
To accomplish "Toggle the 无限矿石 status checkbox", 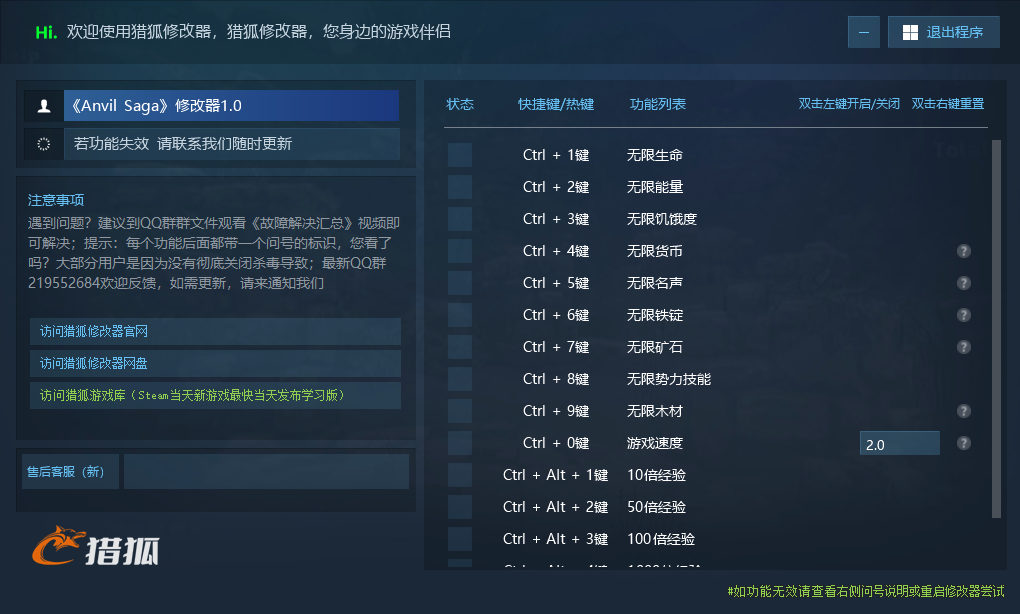I will point(460,347).
